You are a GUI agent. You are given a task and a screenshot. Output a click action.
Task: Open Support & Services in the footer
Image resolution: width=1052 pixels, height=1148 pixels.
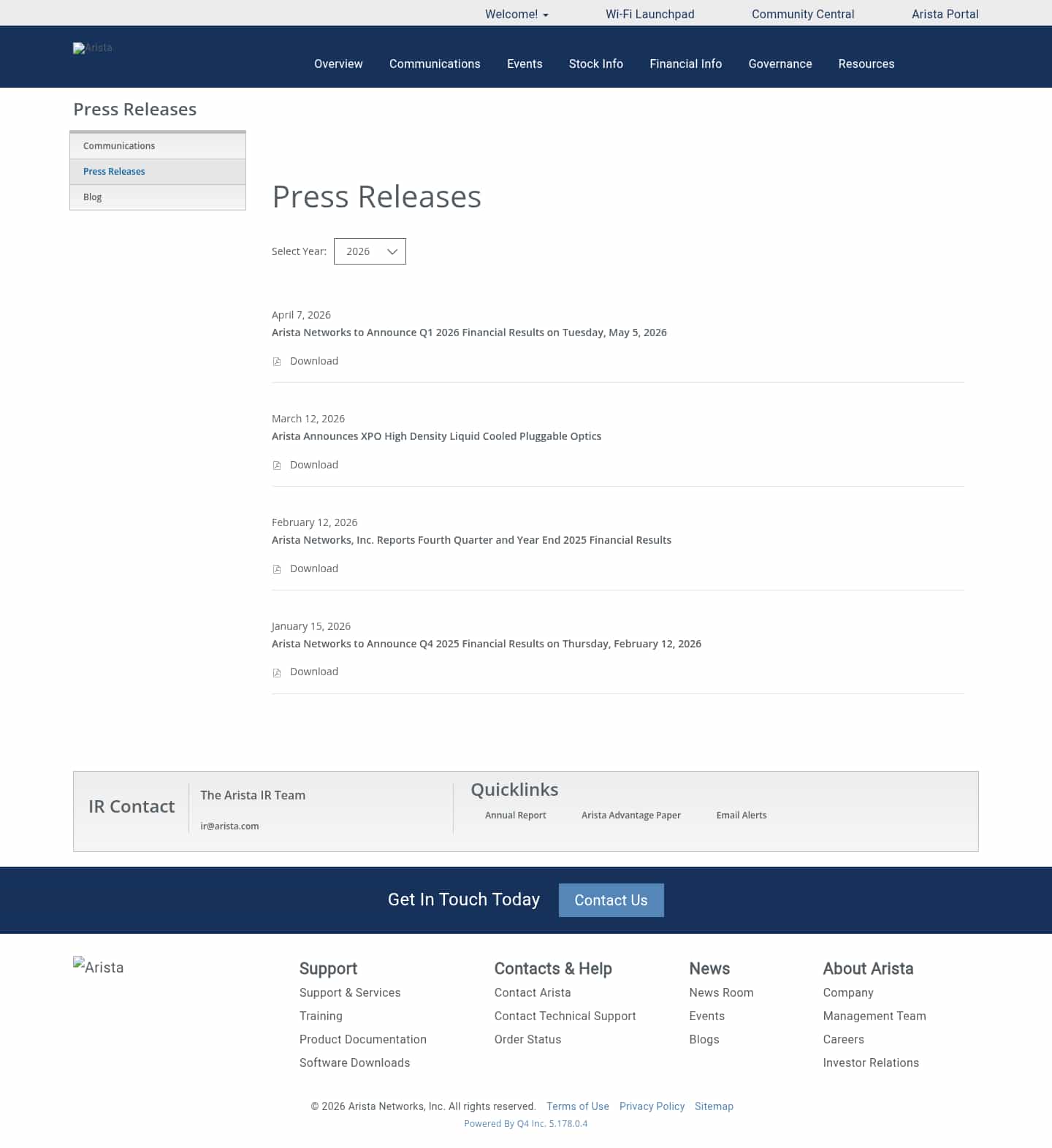(x=350, y=992)
